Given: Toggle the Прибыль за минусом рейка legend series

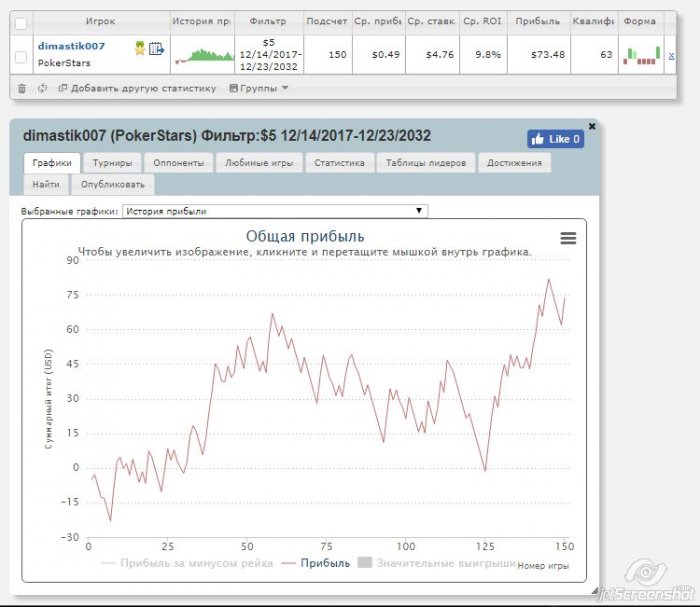Looking at the screenshot, I should [x=187, y=563].
